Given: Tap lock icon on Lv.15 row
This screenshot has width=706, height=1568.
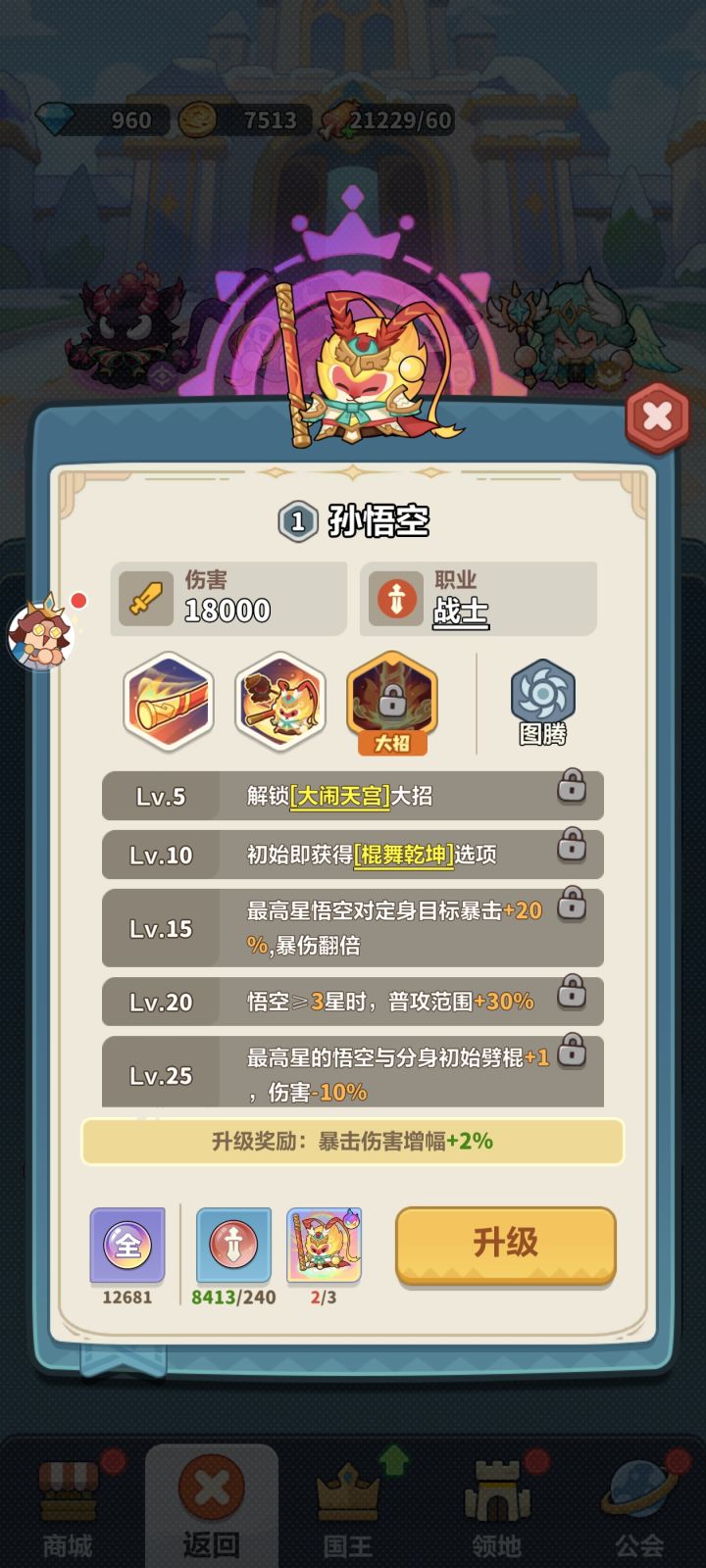Looking at the screenshot, I should point(572,904).
